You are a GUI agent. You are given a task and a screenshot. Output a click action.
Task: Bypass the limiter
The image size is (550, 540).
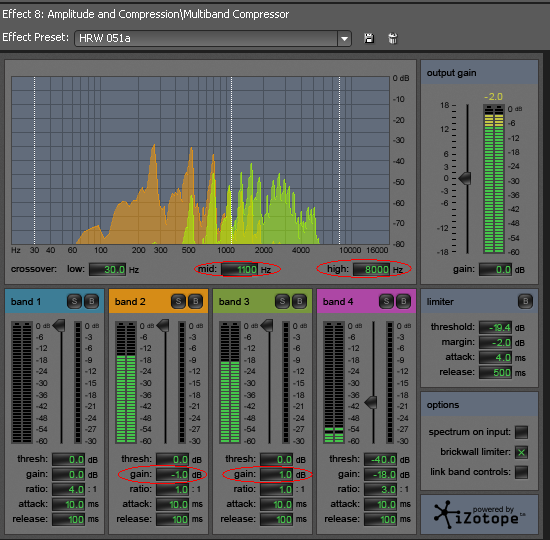[x=525, y=301]
